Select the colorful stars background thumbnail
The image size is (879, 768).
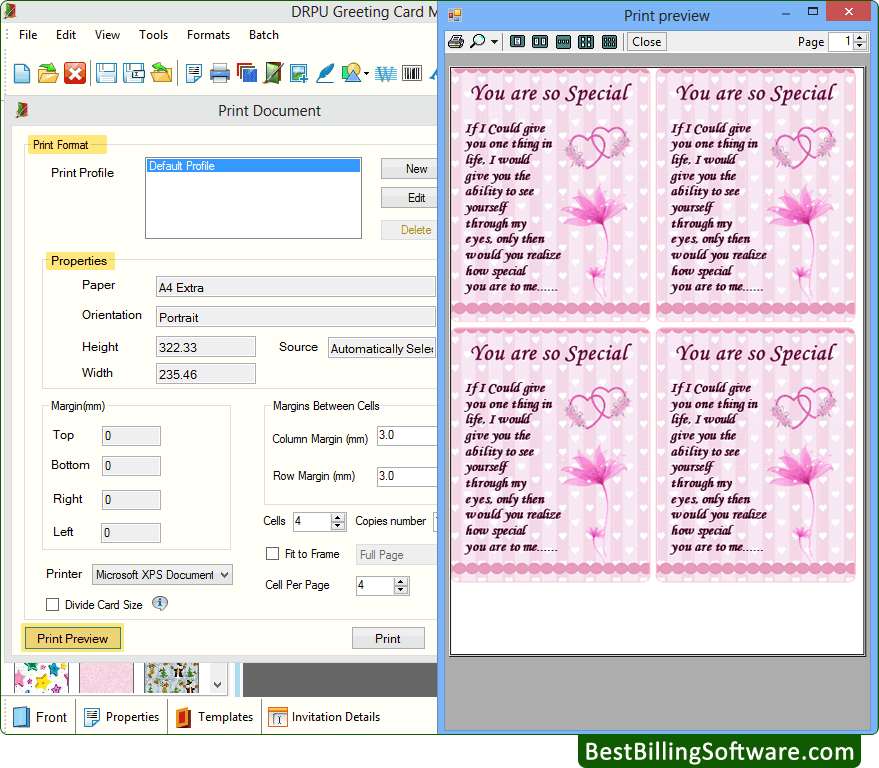pos(41,678)
